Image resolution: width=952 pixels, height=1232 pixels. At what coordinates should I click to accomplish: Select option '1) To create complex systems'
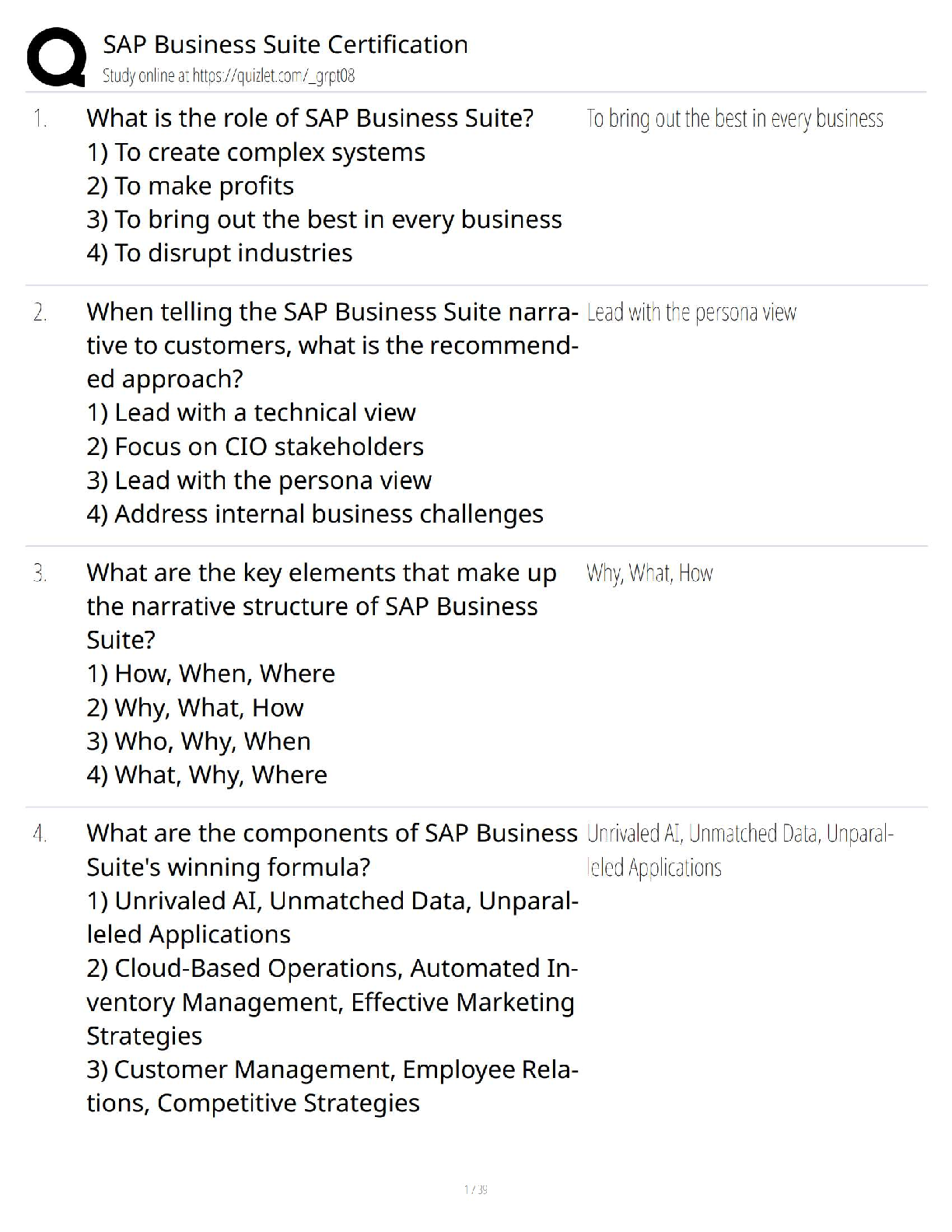(256, 152)
